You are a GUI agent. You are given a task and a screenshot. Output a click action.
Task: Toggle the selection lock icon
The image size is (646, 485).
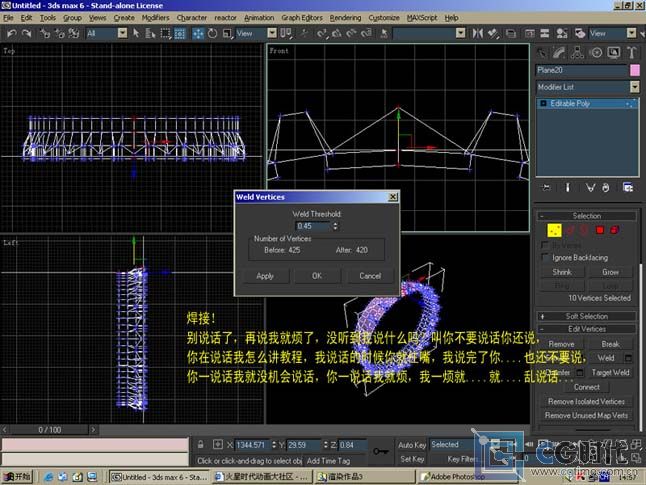point(200,445)
